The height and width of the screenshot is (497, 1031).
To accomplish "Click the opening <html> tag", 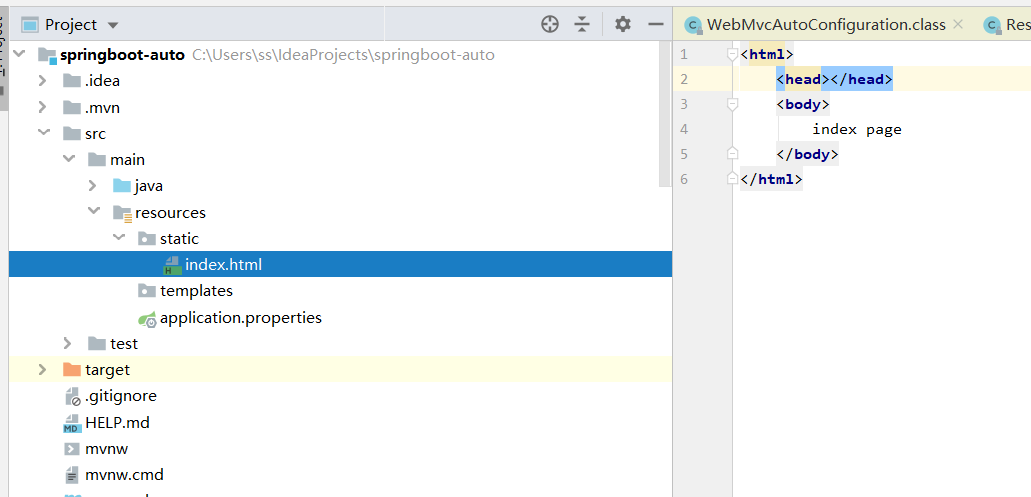I will 767,54.
